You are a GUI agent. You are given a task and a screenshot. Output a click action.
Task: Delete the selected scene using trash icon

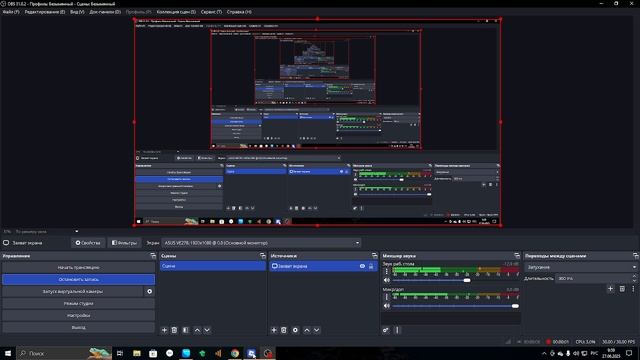pyautogui.click(x=174, y=330)
